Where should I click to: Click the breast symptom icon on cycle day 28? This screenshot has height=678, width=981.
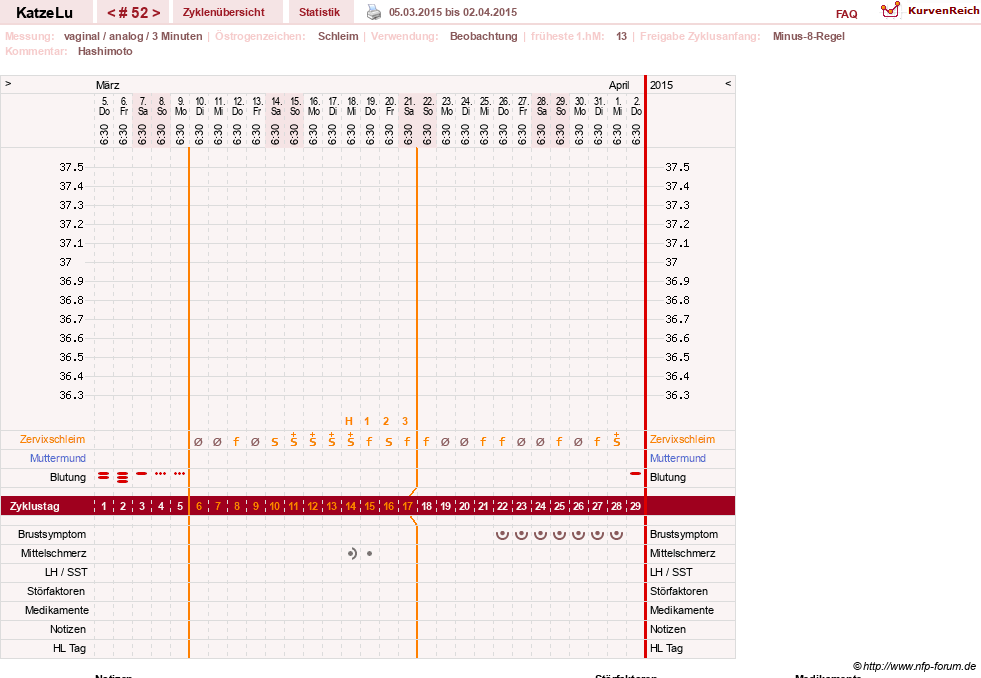tap(616, 534)
